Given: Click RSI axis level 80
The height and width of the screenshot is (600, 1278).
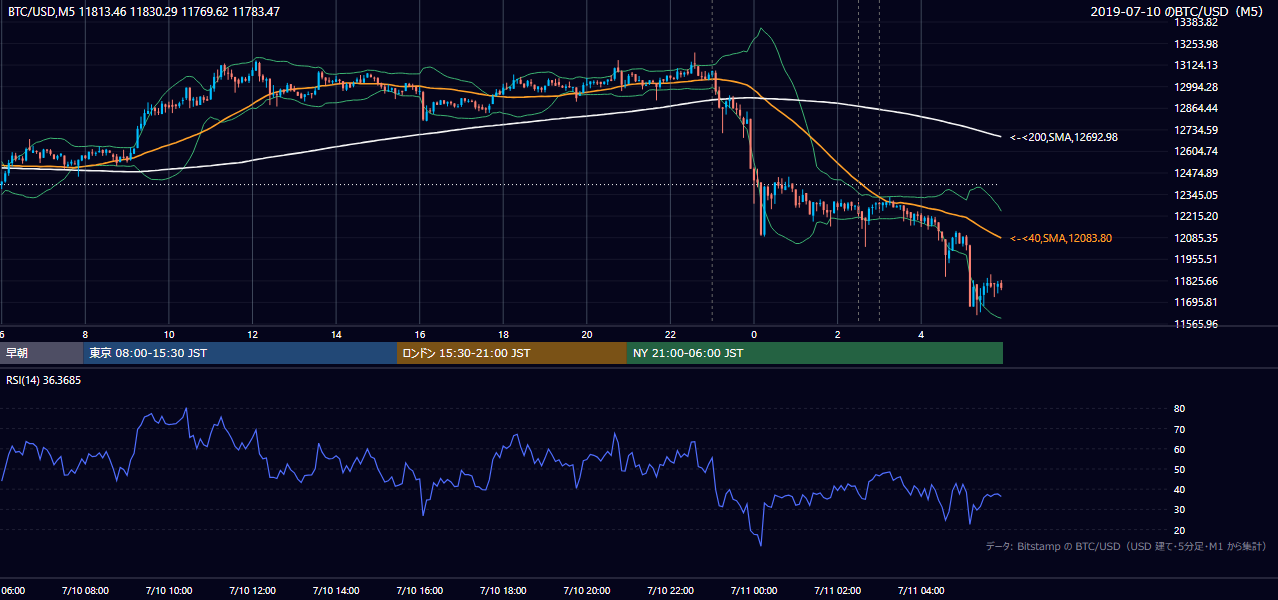Looking at the screenshot, I should (x=1180, y=409).
